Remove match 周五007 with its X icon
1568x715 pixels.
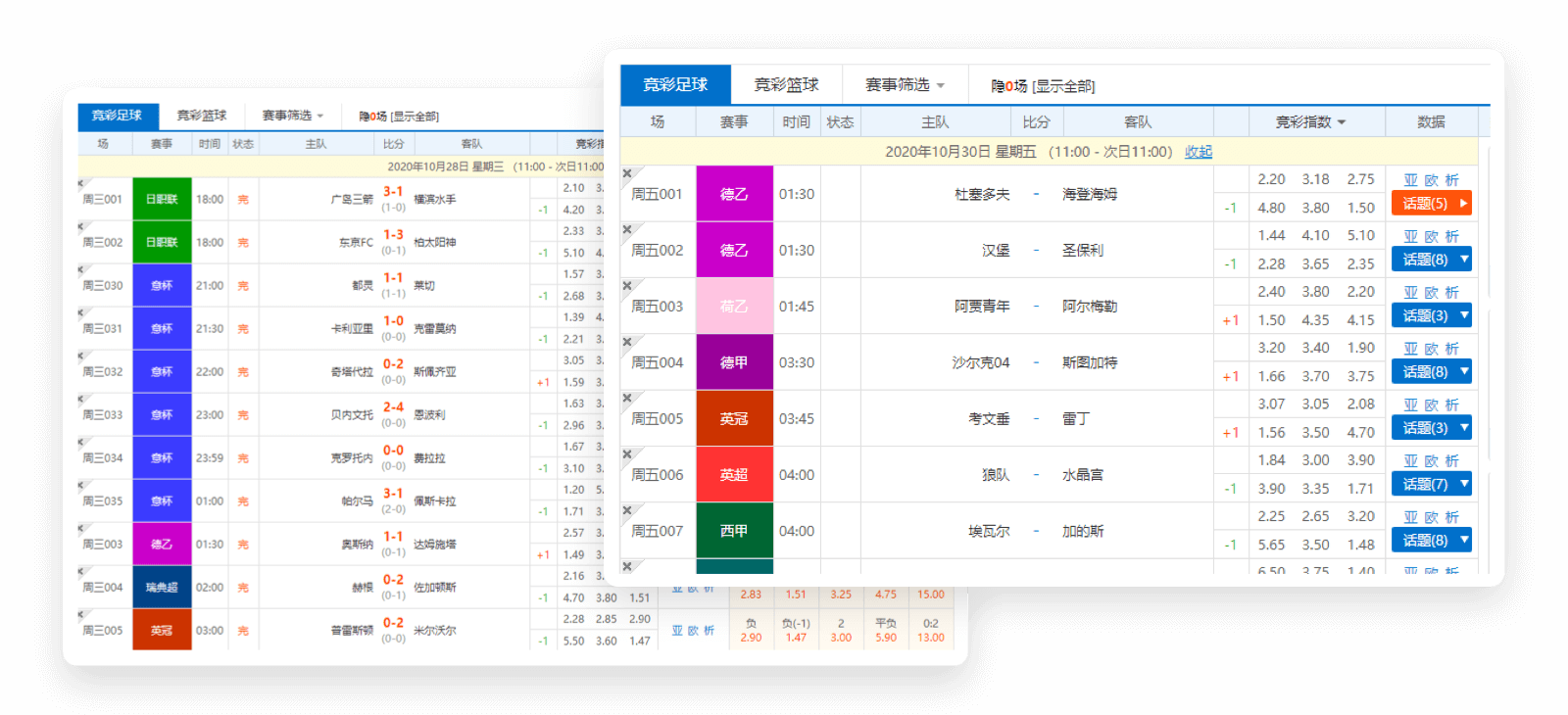click(627, 510)
